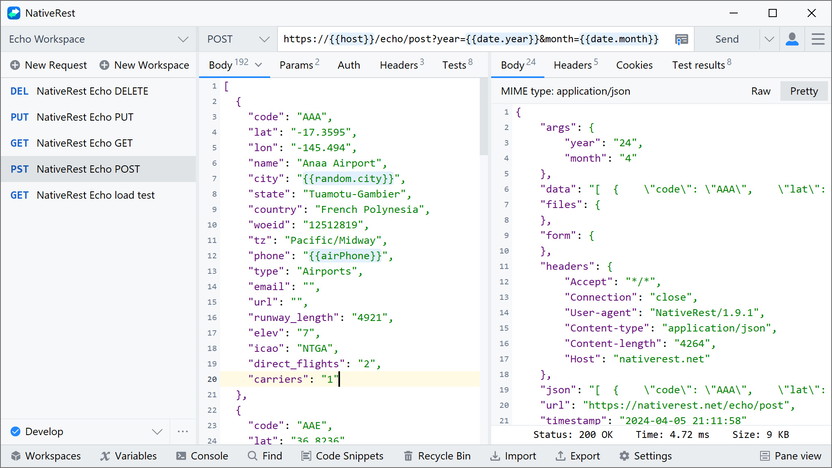This screenshot has height=468, width=832.
Task: Switch response to Raw view
Action: pos(760,91)
